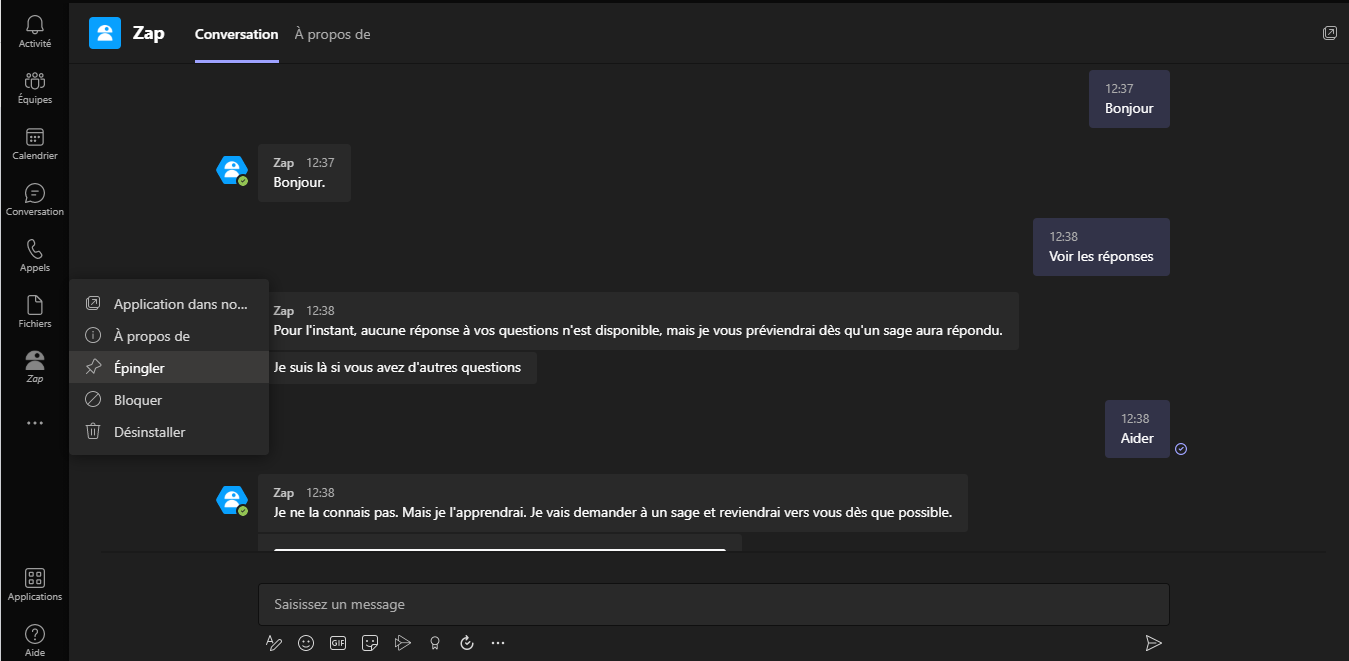Select Bloquer in the context menu
The image size is (1349, 661).
169,400
